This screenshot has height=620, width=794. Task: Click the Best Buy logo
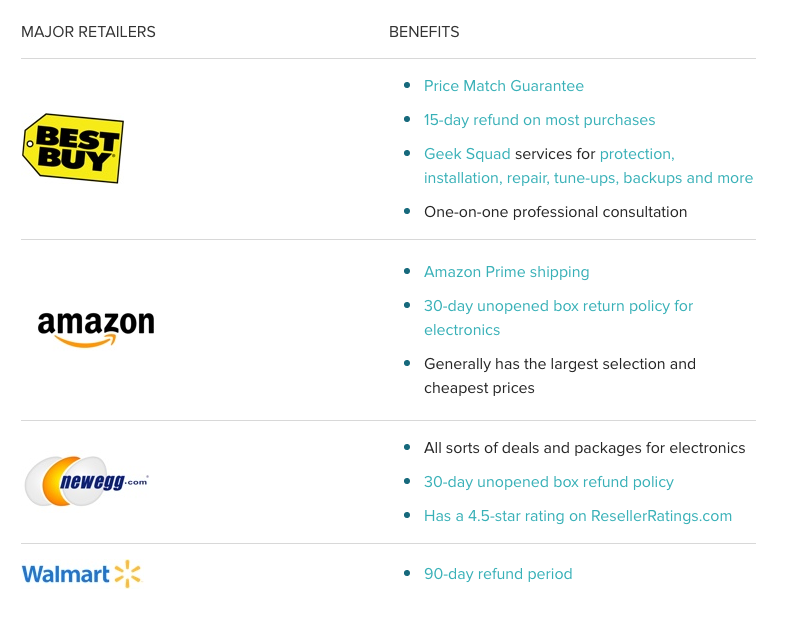pos(73,148)
